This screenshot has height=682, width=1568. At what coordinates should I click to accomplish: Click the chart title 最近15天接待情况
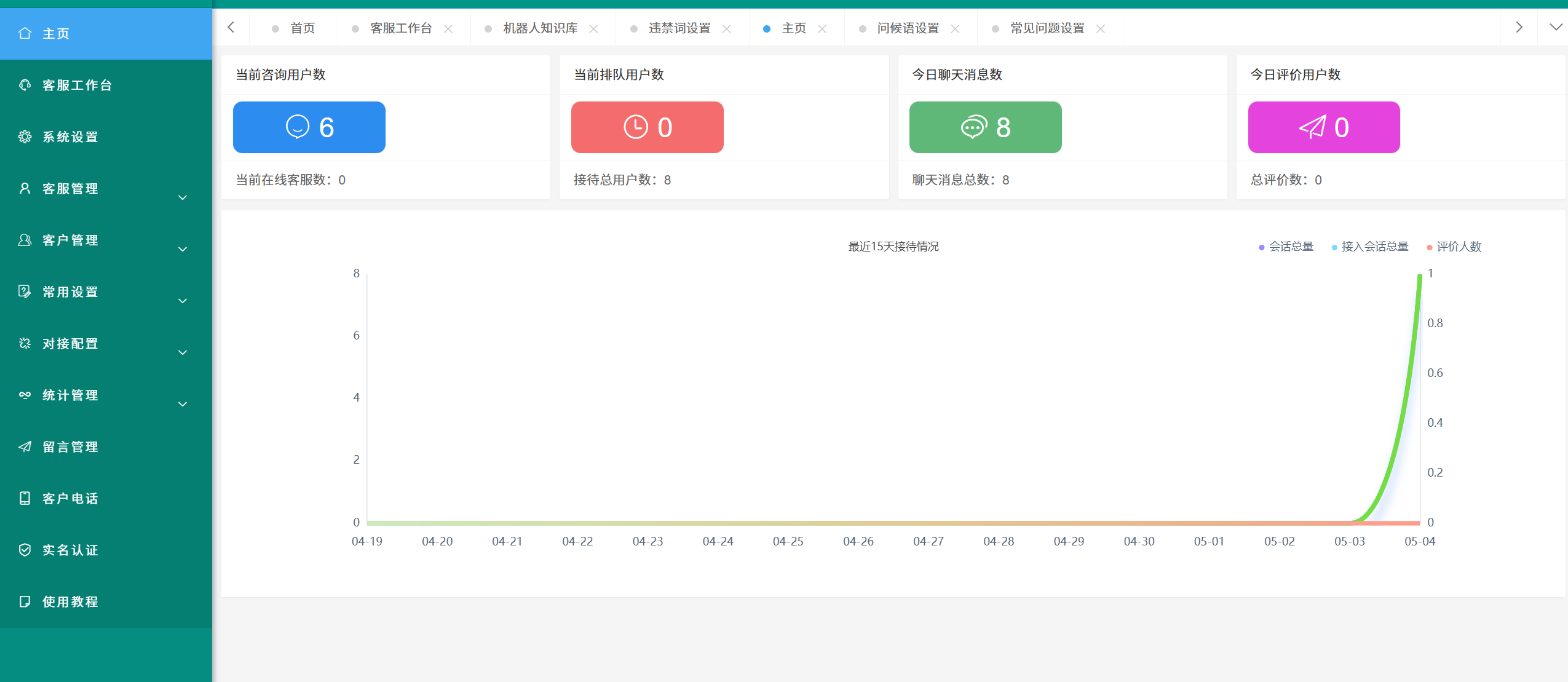(893, 247)
